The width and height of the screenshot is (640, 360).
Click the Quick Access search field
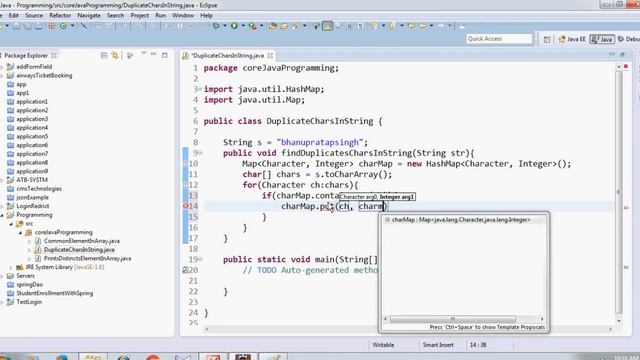click(x=499, y=39)
